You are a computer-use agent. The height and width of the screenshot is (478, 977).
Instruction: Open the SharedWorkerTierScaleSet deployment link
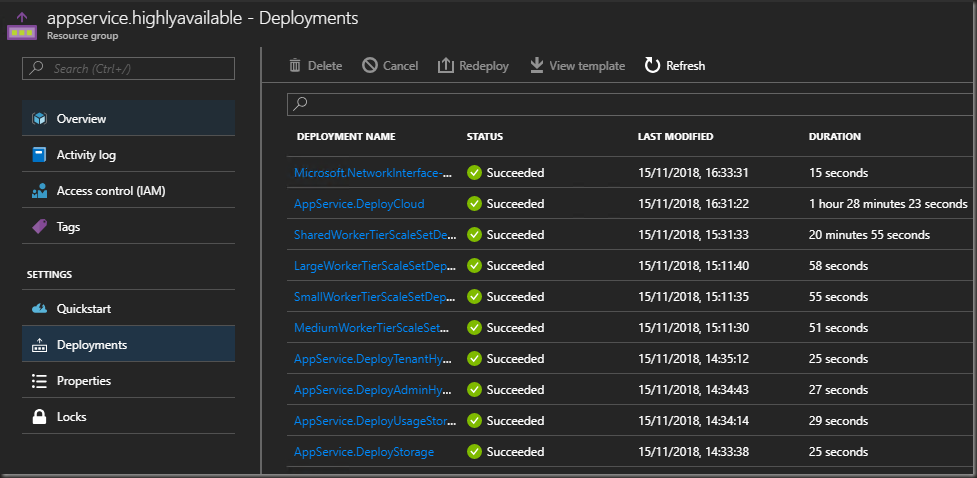pyautogui.click(x=375, y=235)
